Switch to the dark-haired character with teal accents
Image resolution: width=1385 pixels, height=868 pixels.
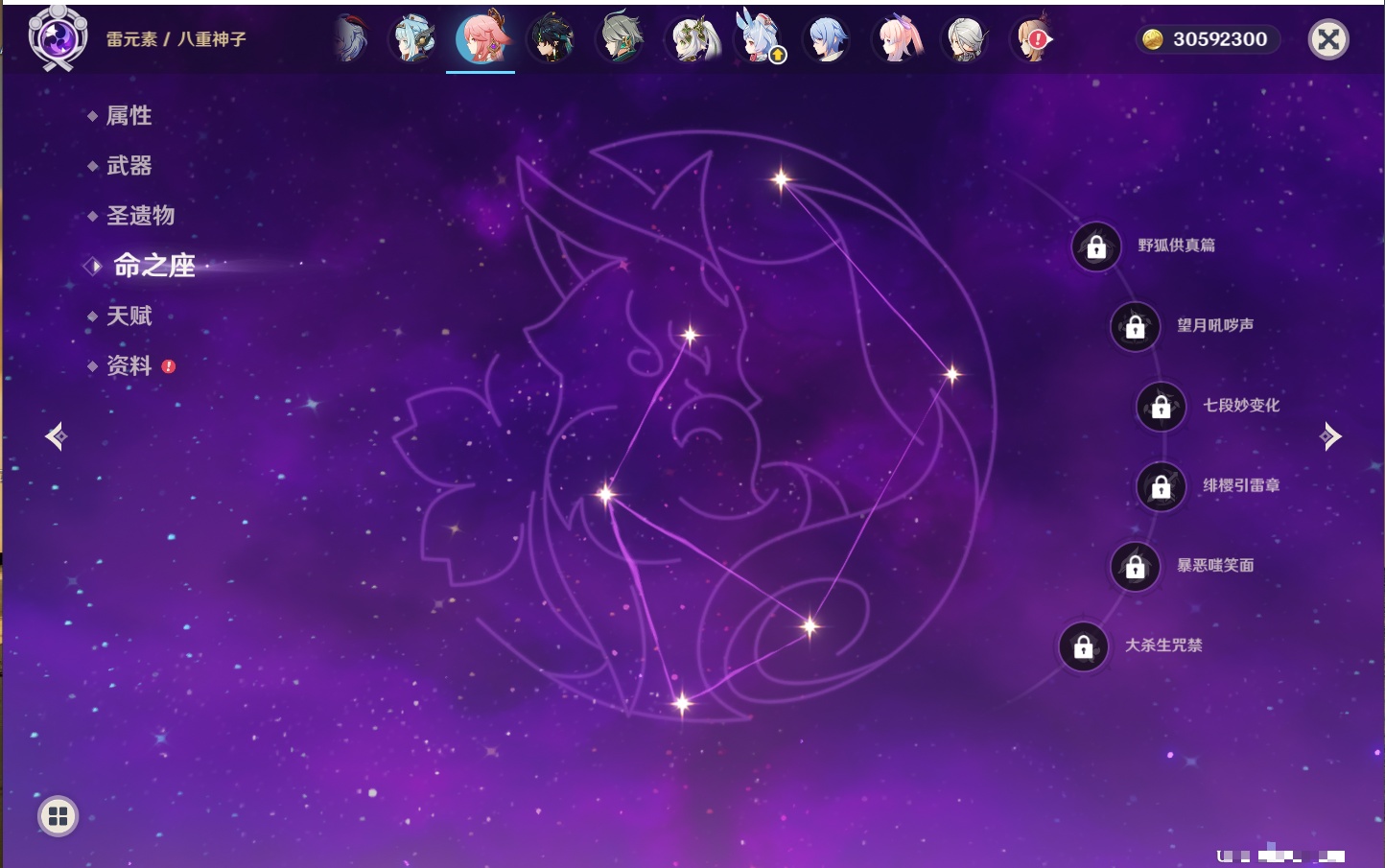click(552, 39)
